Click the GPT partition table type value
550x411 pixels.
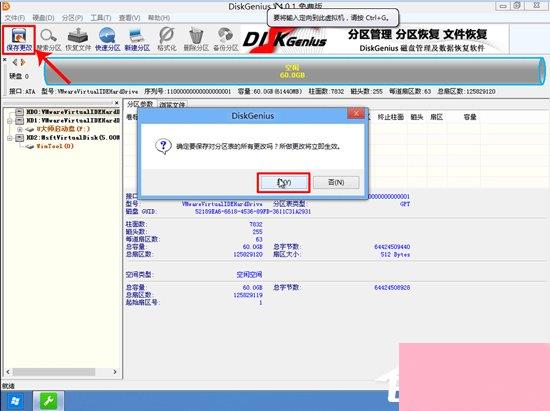pyautogui.click(x=405, y=204)
